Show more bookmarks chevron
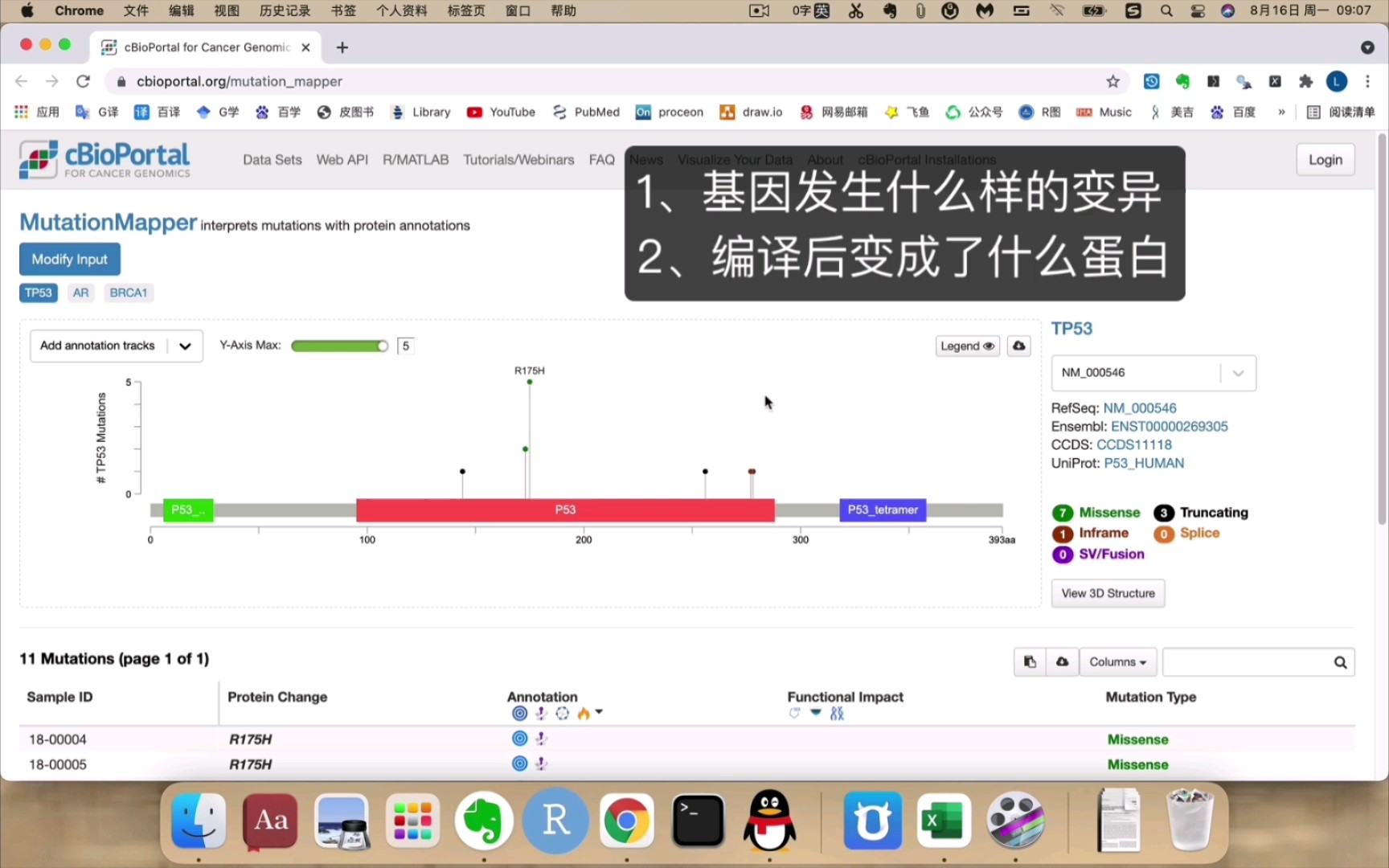Image resolution: width=1389 pixels, height=868 pixels. (x=1281, y=112)
